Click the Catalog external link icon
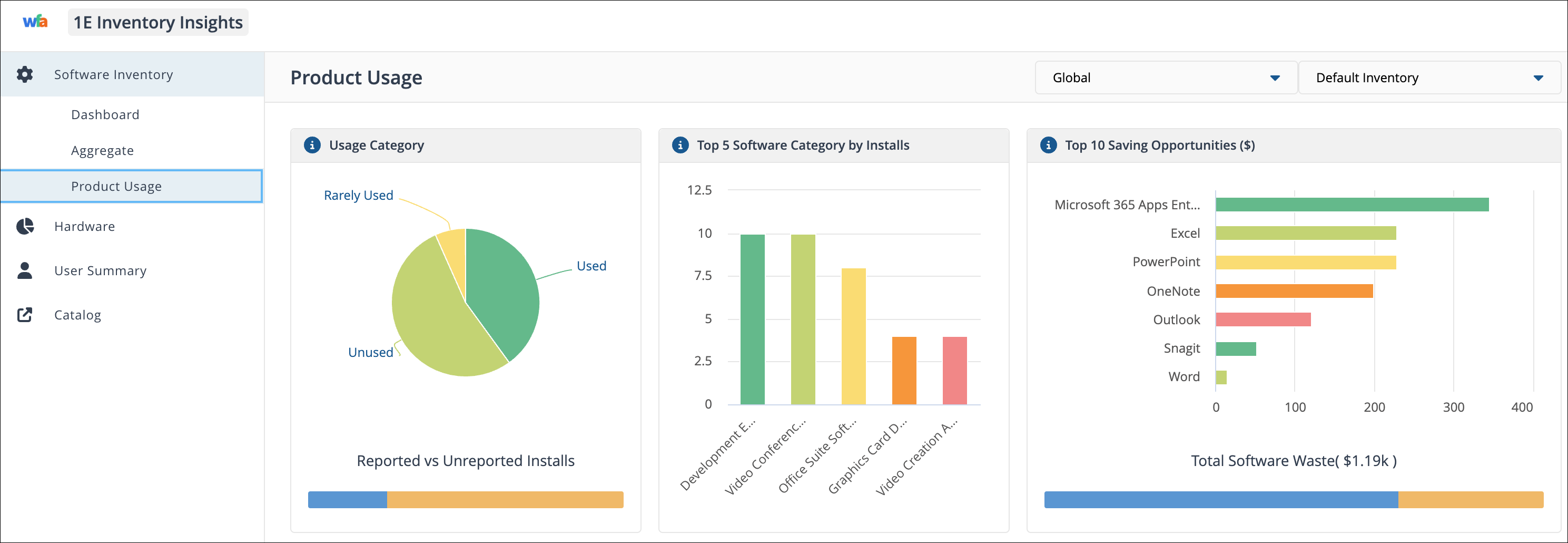Viewport: 1568px width, 543px height. click(x=25, y=315)
